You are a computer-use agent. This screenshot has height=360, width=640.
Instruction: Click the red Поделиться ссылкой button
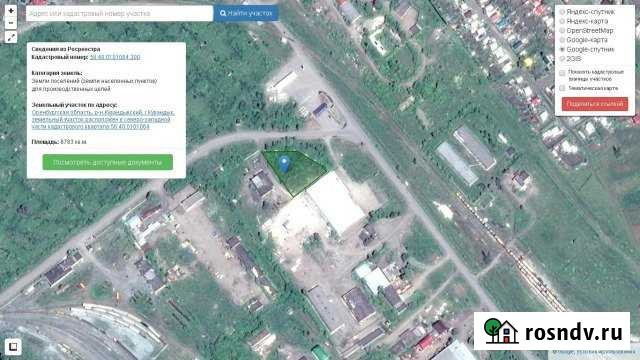pyautogui.click(x=595, y=104)
